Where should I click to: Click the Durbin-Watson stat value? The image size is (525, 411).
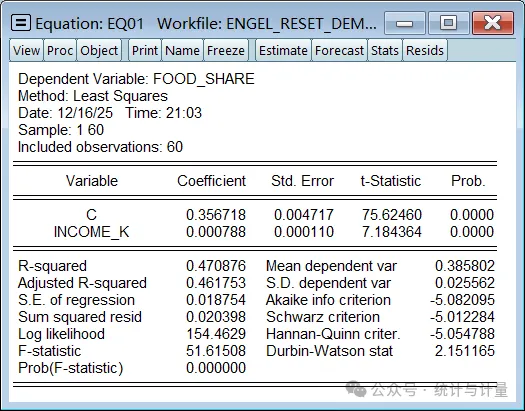pos(465,351)
